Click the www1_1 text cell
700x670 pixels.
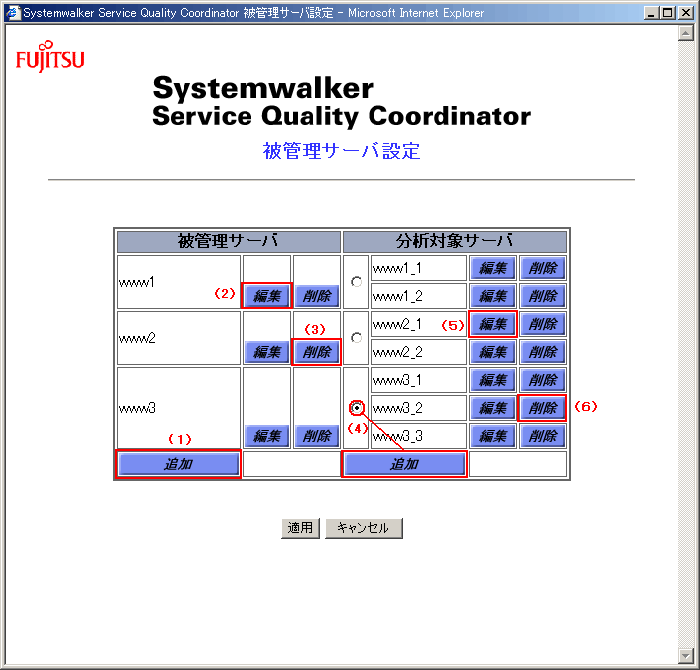pyautogui.click(x=419, y=268)
